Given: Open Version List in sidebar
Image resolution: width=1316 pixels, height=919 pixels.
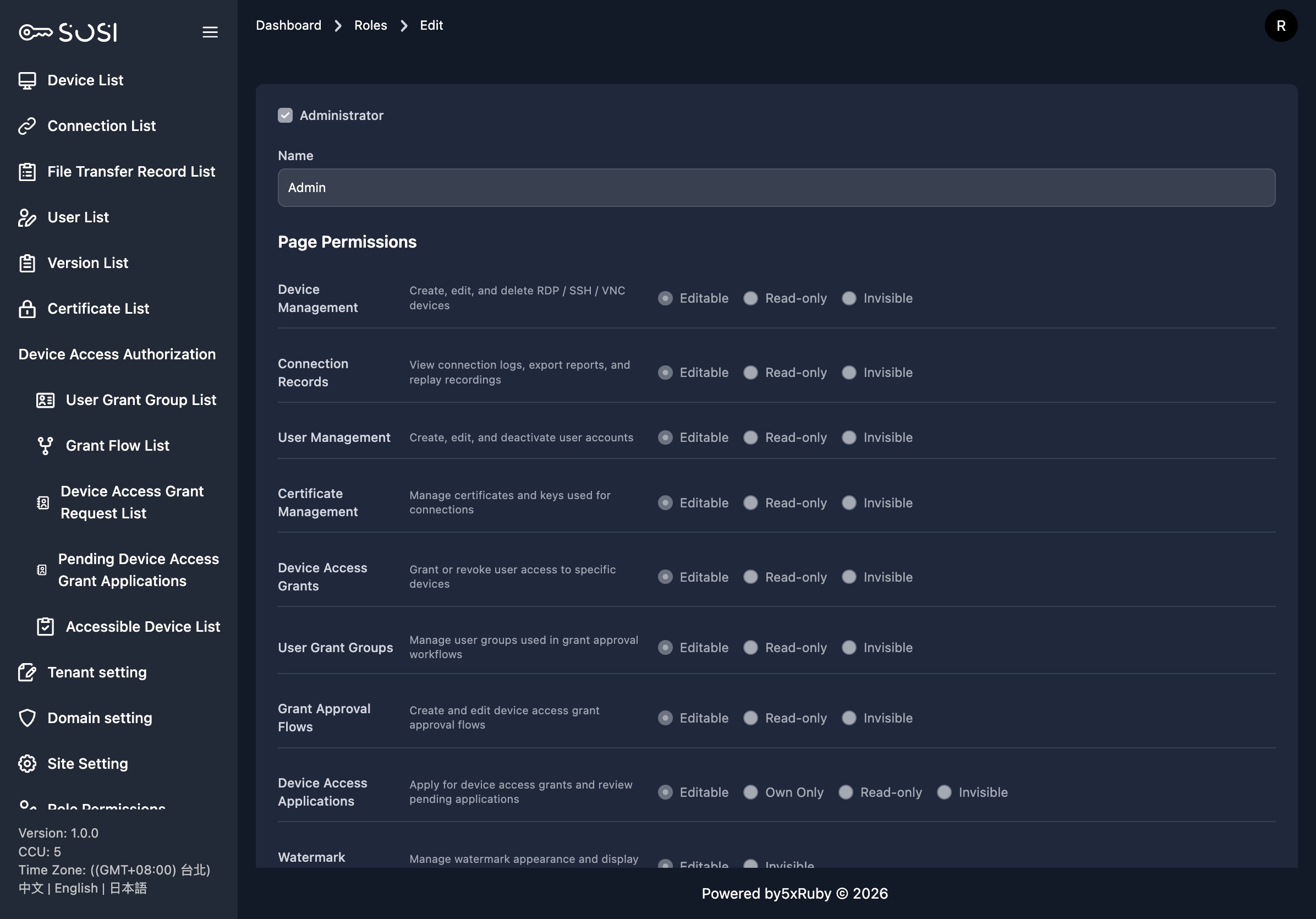Looking at the screenshot, I should 87,263.
